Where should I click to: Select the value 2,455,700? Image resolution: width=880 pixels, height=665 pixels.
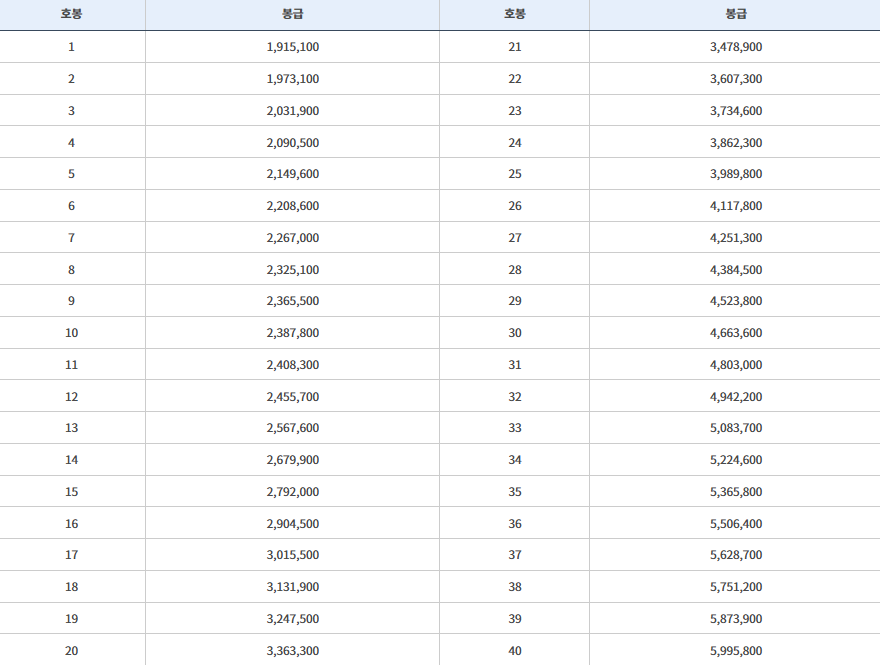292,397
